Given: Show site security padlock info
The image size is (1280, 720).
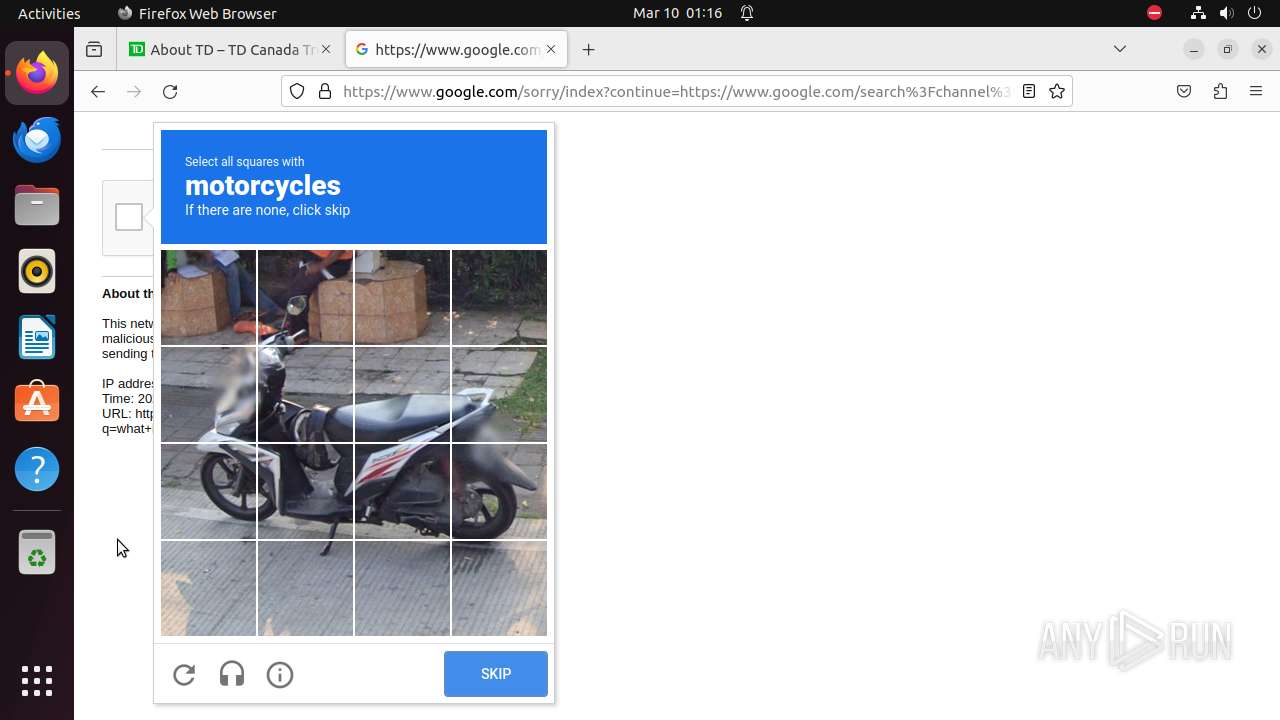Looking at the screenshot, I should point(324,91).
